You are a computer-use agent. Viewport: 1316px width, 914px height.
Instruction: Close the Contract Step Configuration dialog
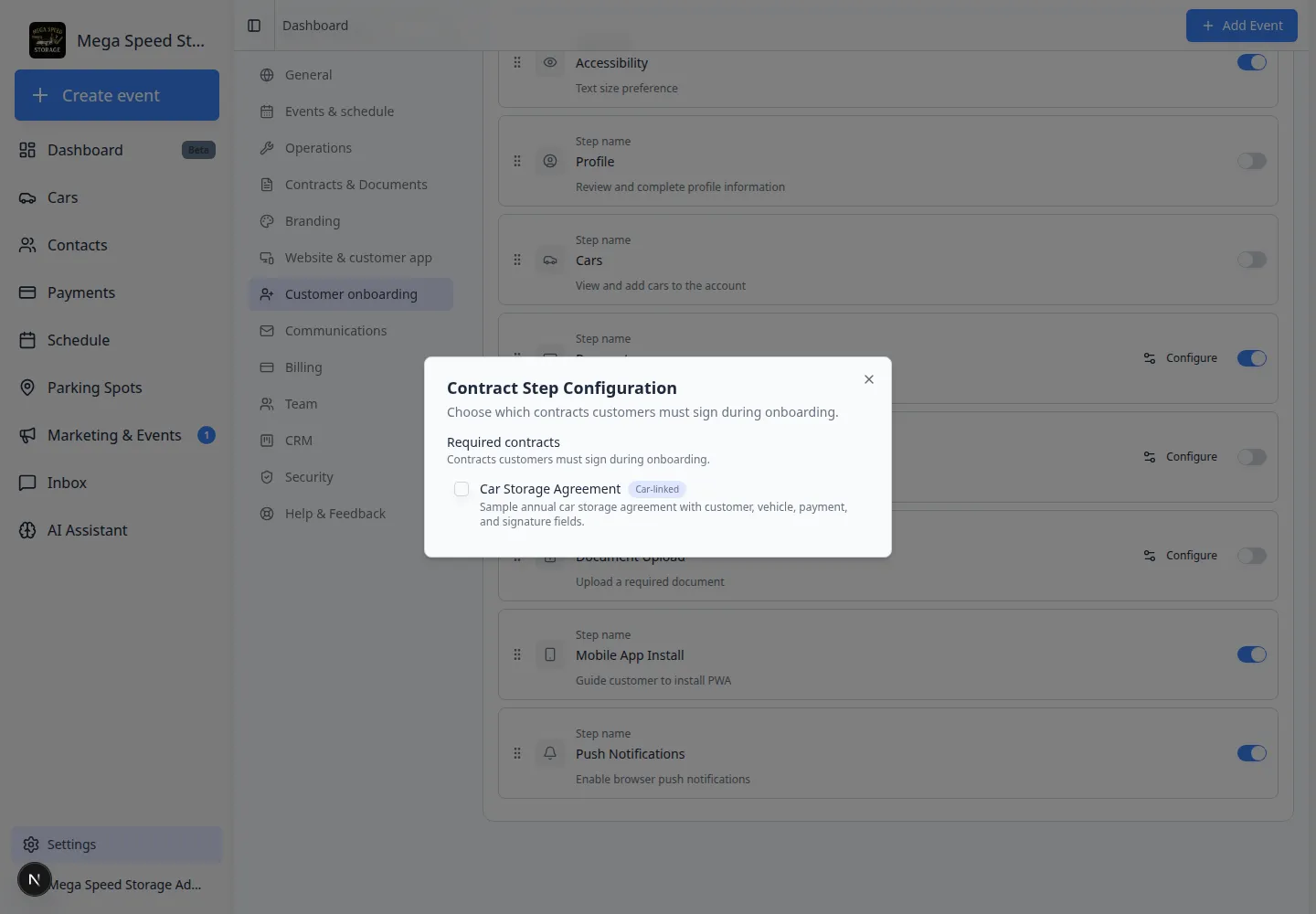click(869, 379)
